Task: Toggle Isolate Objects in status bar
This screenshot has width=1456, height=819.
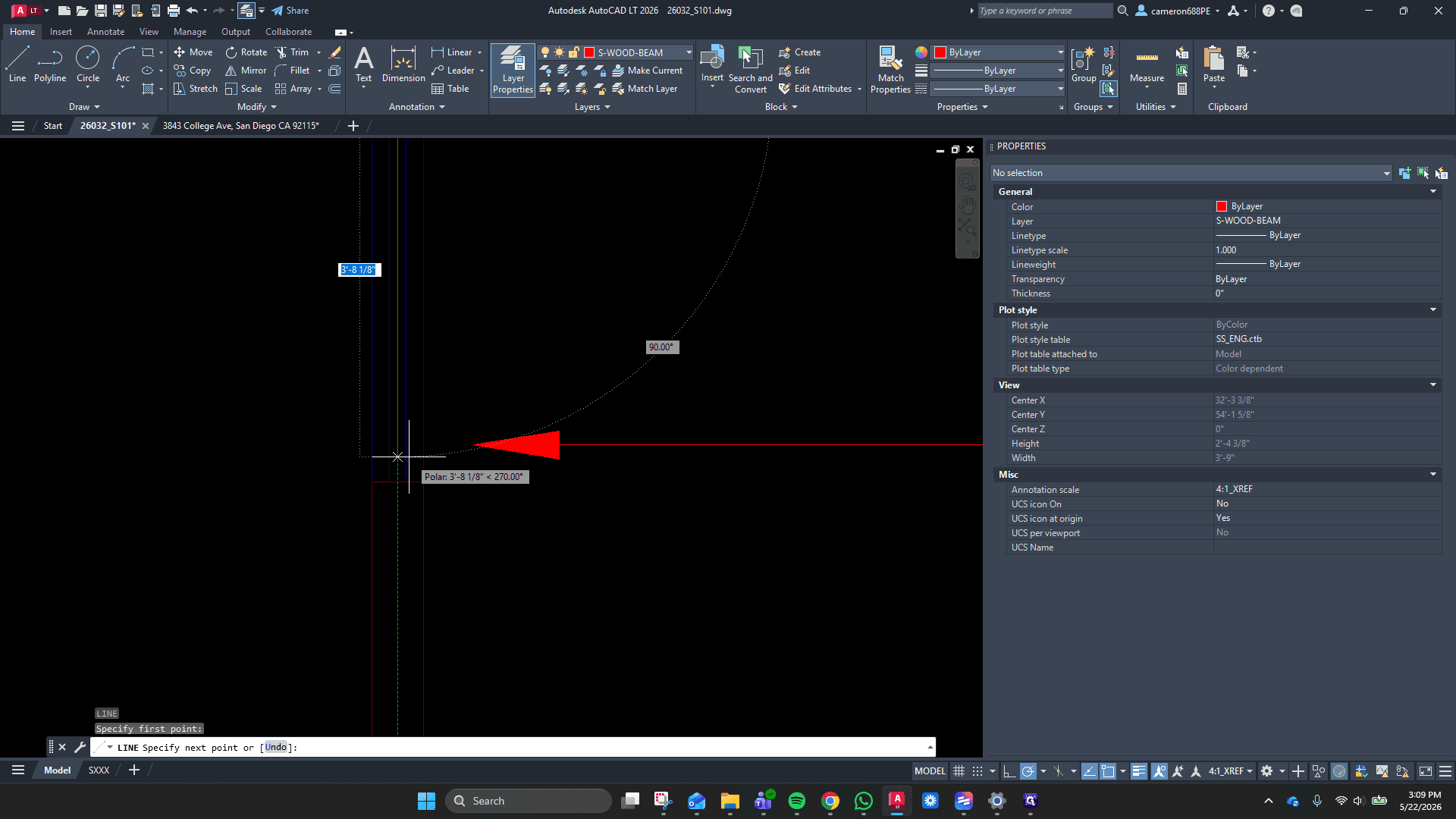Action: coord(1319,771)
